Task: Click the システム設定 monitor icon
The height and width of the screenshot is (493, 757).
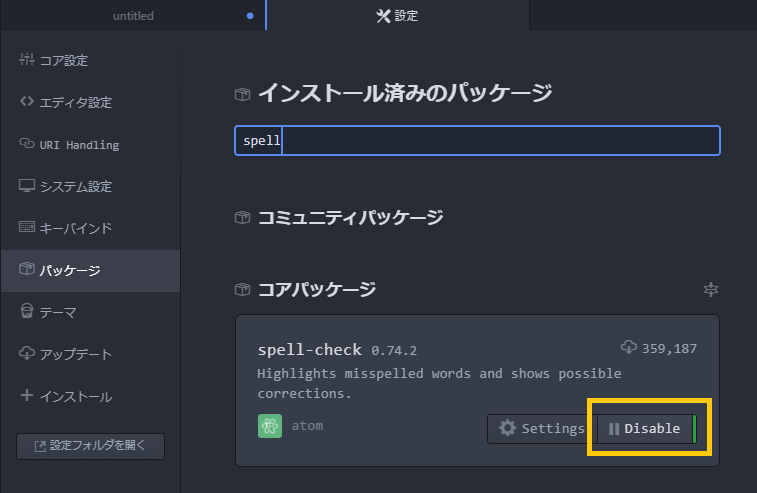Action: pyautogui.click(x=27, y=185)
